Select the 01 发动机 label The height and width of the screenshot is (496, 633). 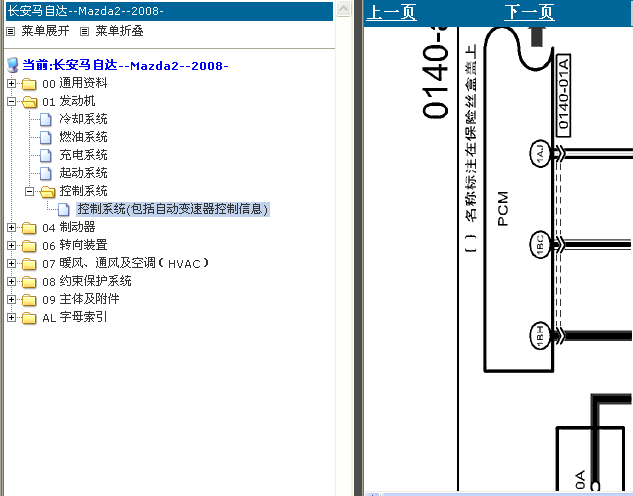point(69,101)
